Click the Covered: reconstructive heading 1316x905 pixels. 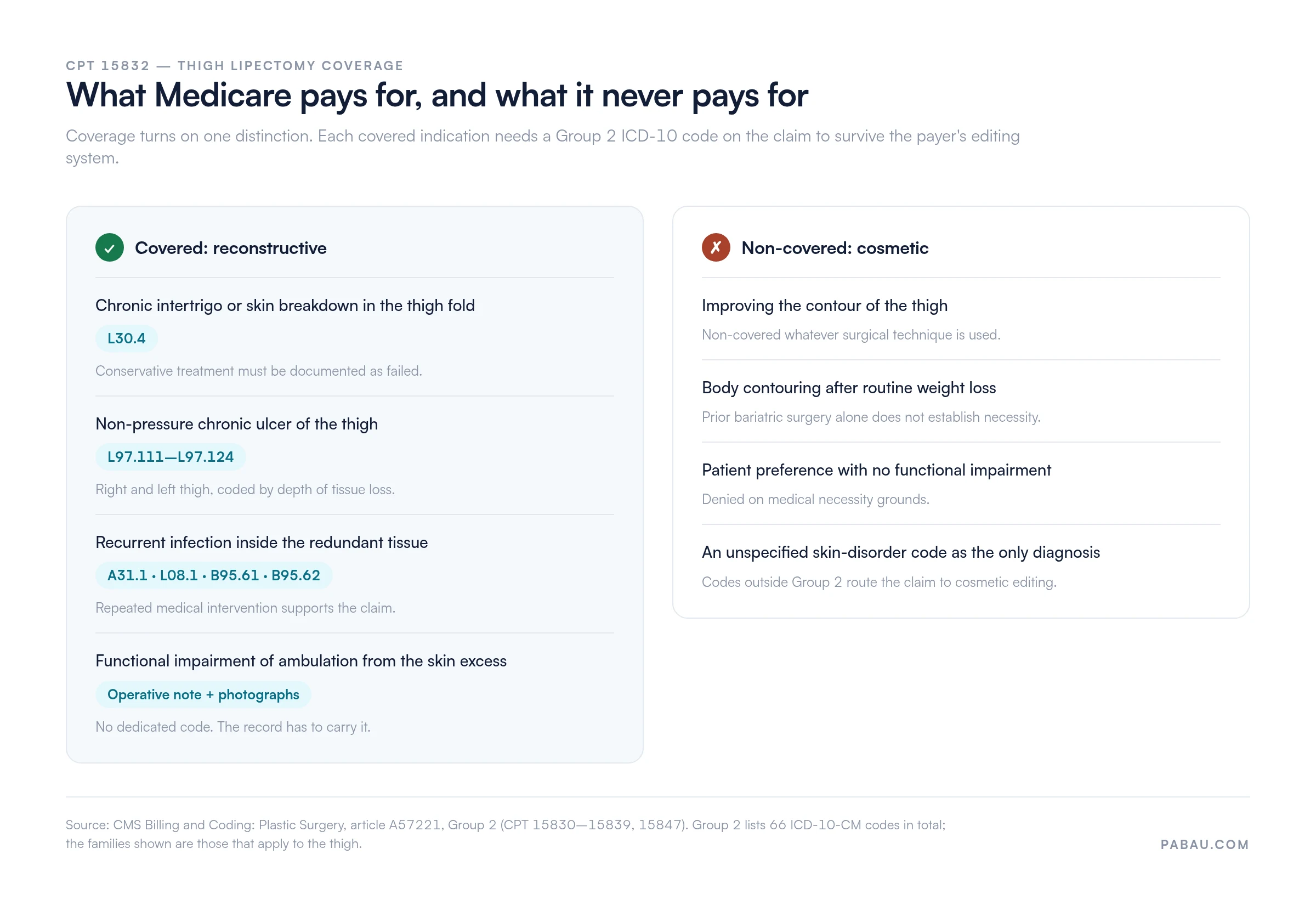coord(231,248)
